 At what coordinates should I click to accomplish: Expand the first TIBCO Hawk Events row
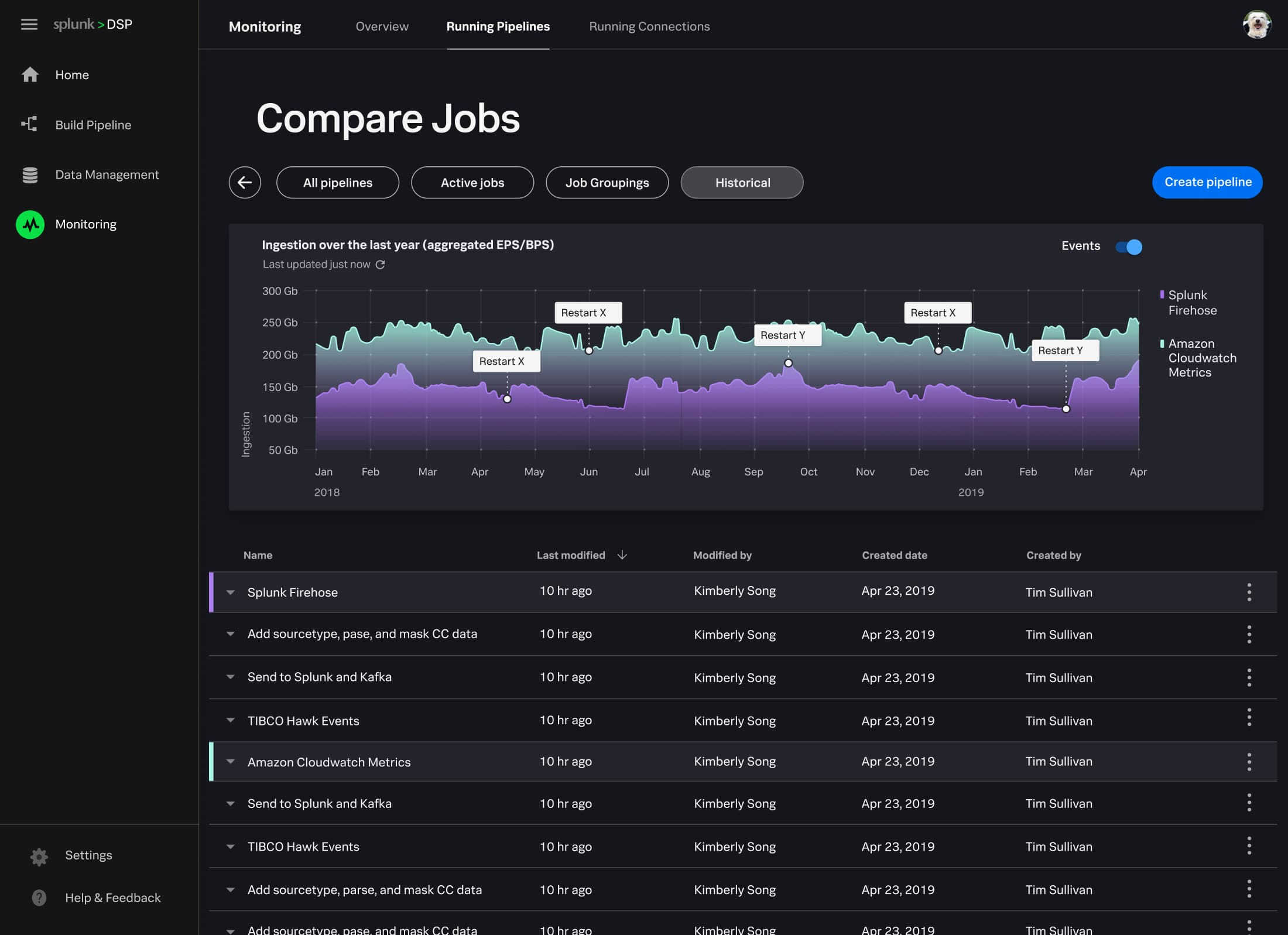230,721
